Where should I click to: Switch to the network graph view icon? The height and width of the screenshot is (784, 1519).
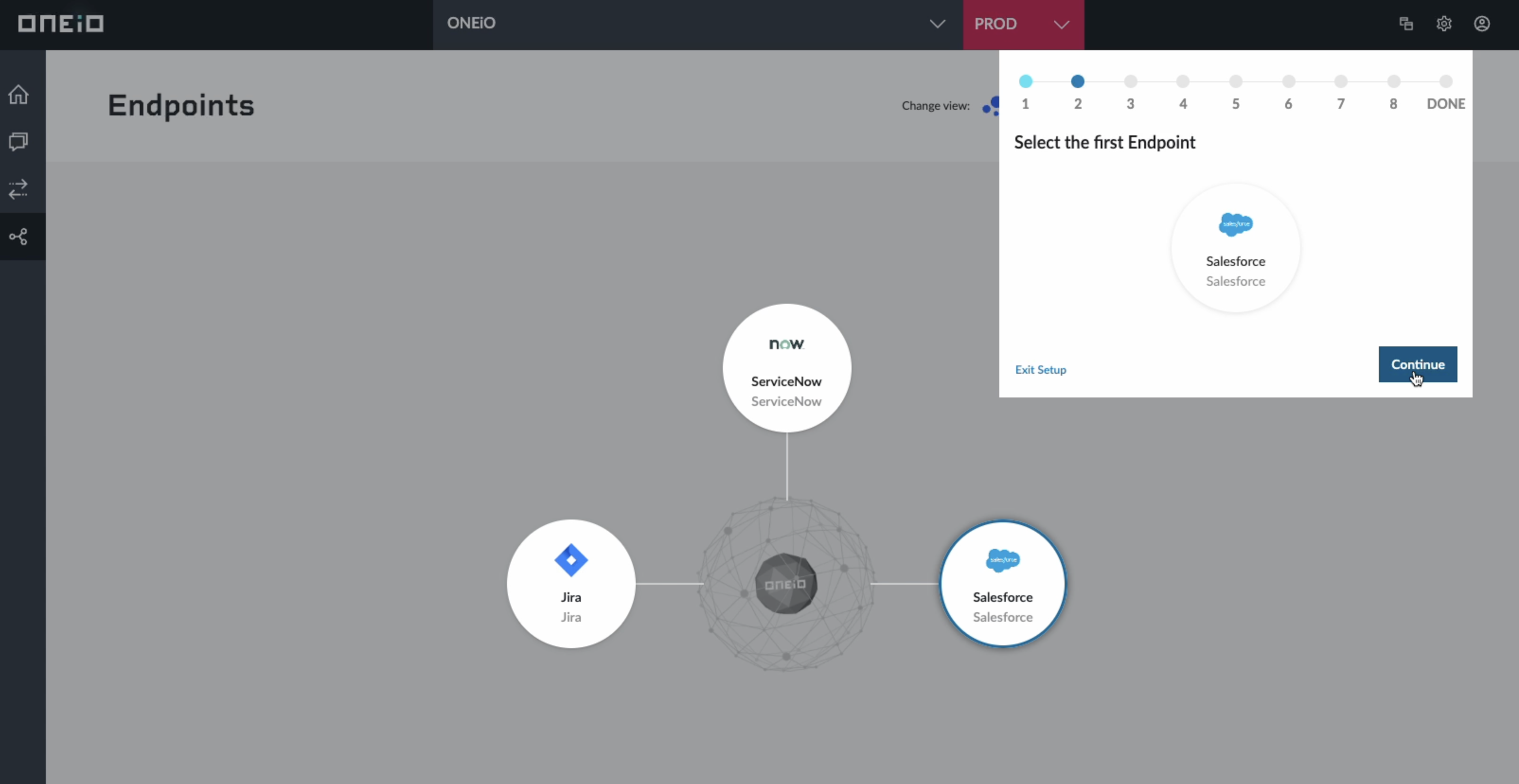[x=991, y=106]
